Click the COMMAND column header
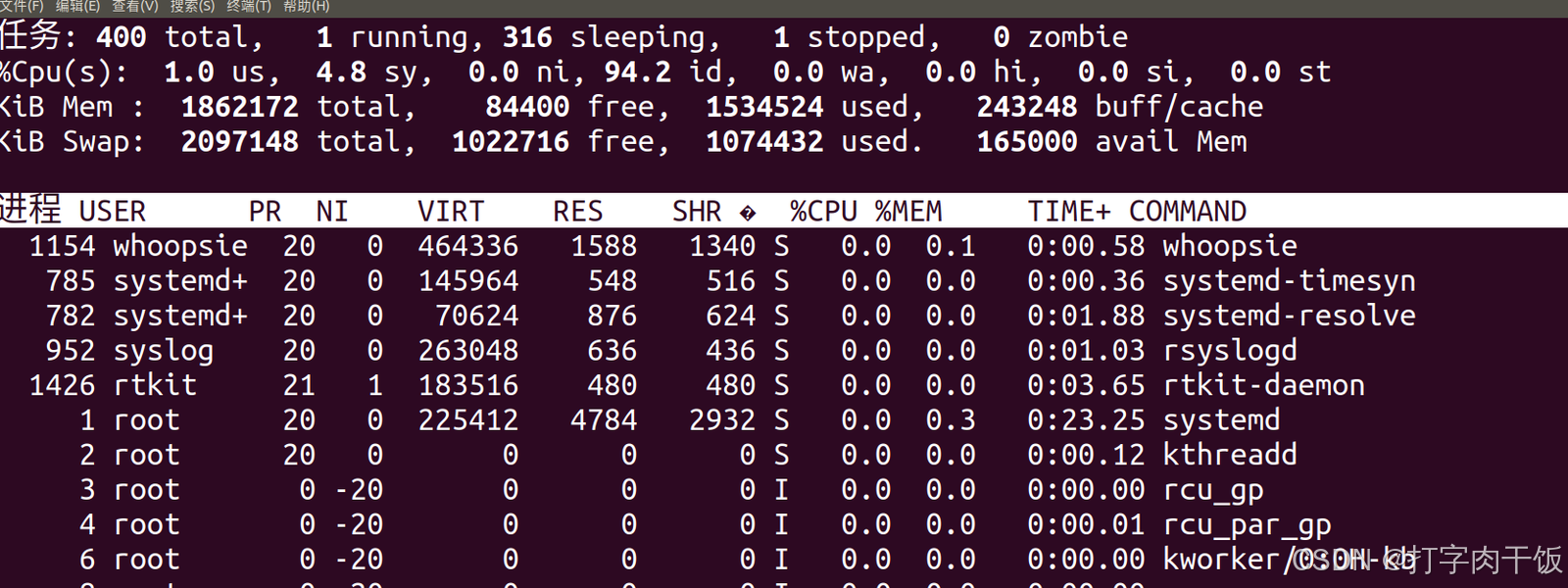 pos(1188,212)
